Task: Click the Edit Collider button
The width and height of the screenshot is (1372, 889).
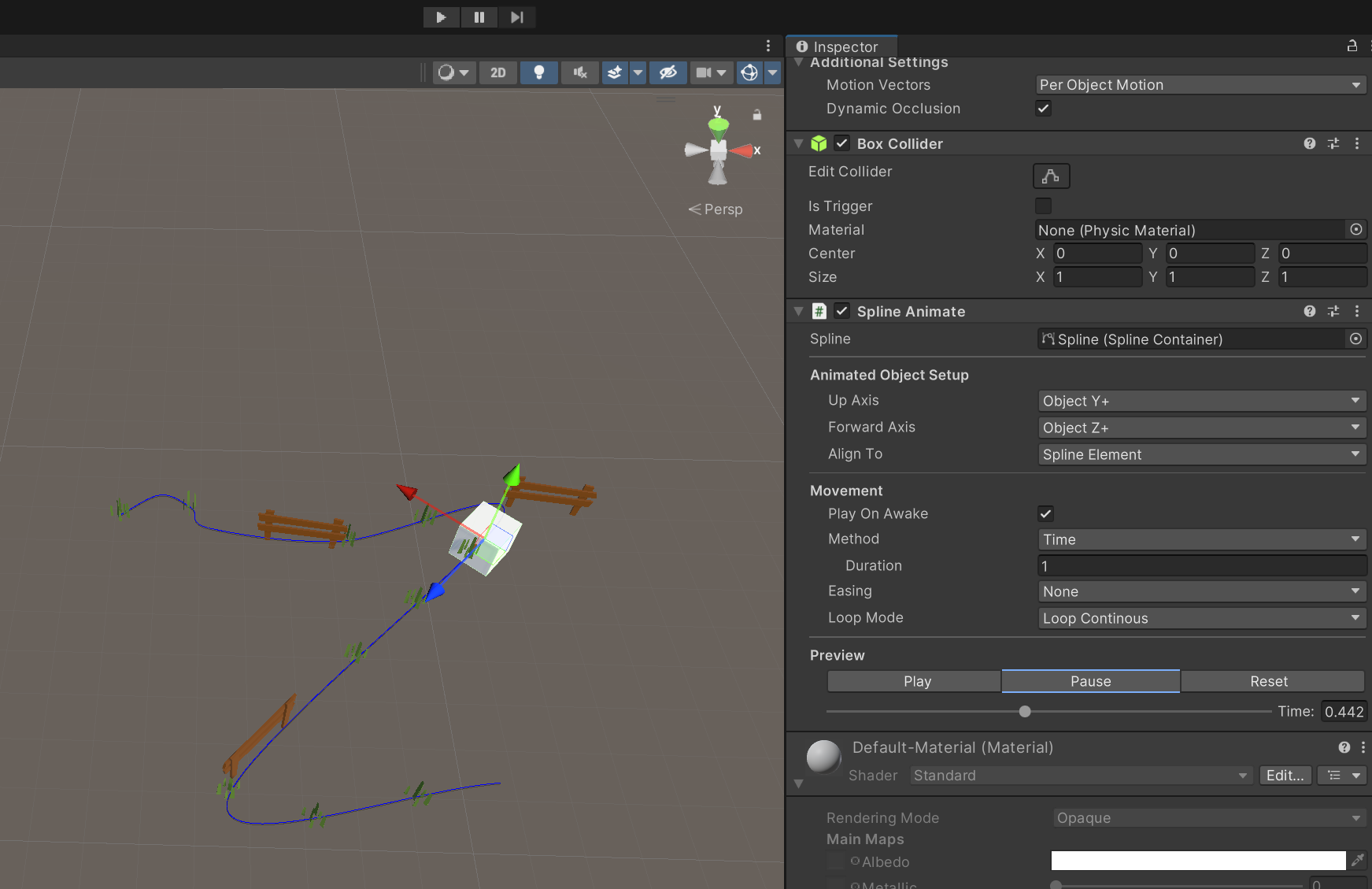Action: point(1051,176)
